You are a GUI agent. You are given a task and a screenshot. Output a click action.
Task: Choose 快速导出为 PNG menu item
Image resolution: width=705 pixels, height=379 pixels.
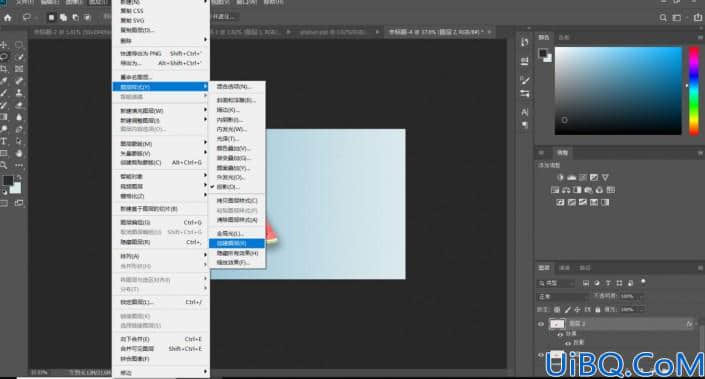click(x=161, y=54)
